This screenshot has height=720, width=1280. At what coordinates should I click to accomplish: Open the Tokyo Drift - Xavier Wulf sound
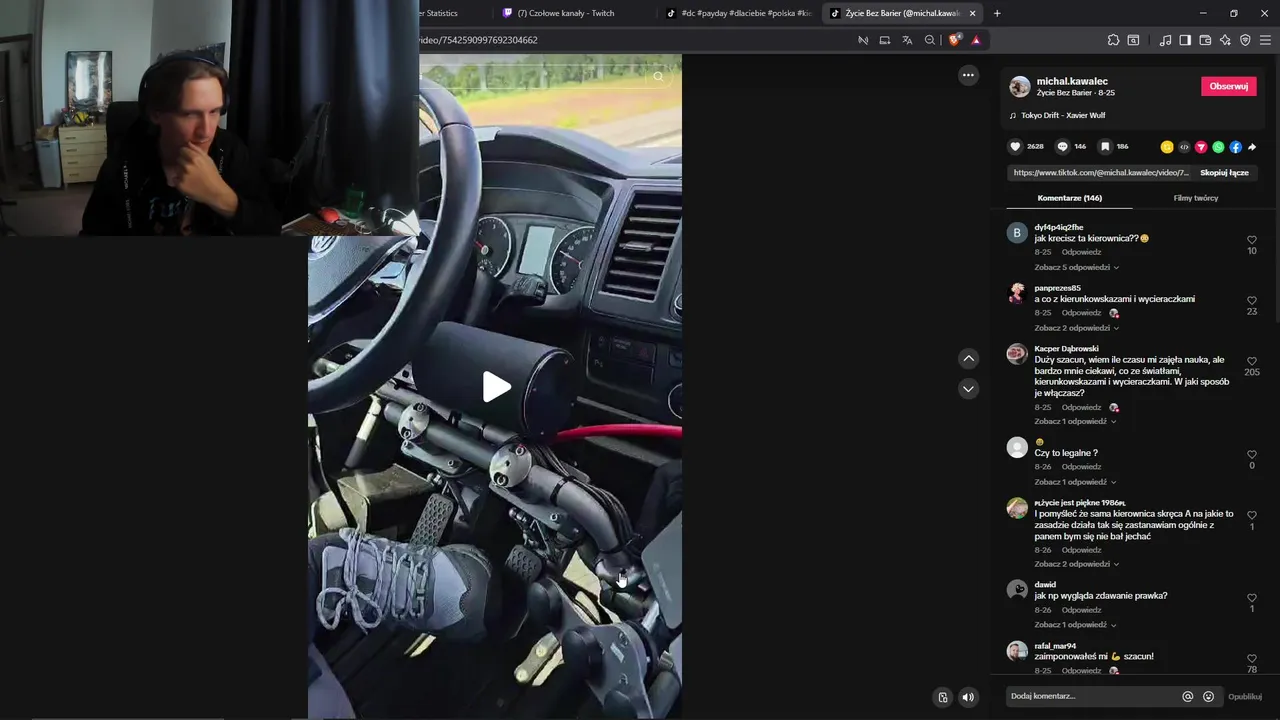(x=1062, y=115)
